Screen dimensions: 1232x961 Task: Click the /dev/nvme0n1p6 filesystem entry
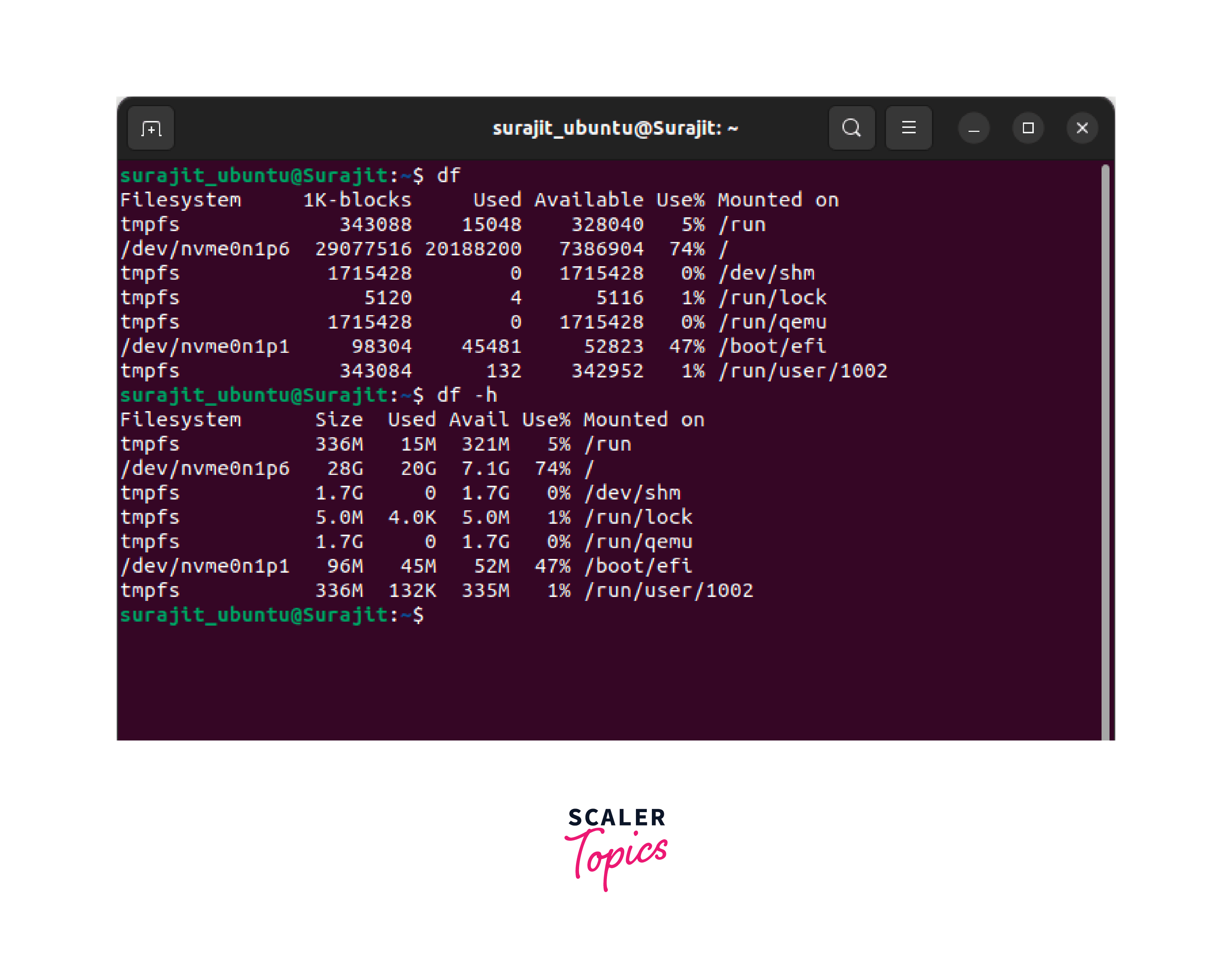point(206,248)
